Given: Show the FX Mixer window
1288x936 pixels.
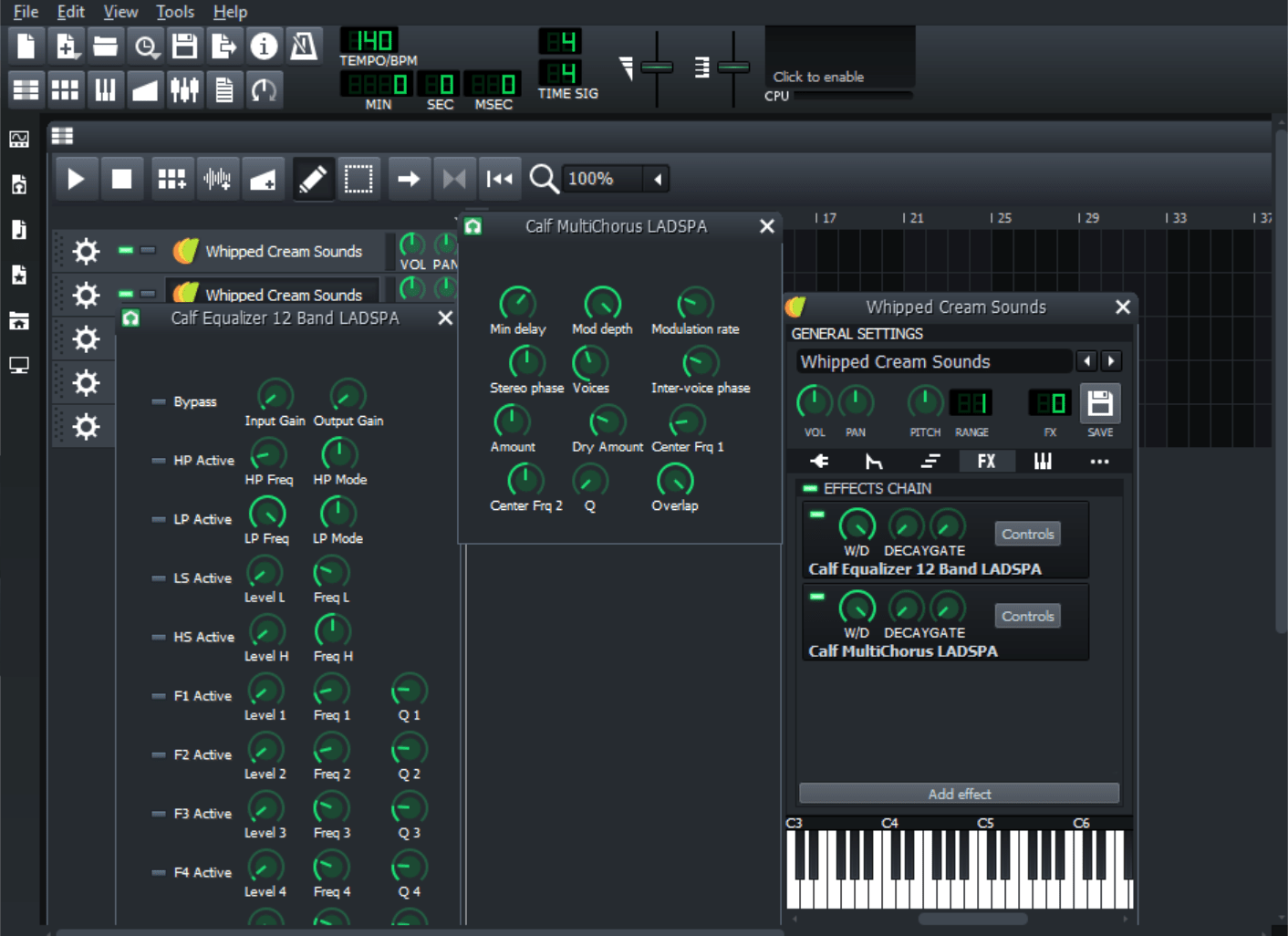Looking at the screenshot, I should [184, 89].
